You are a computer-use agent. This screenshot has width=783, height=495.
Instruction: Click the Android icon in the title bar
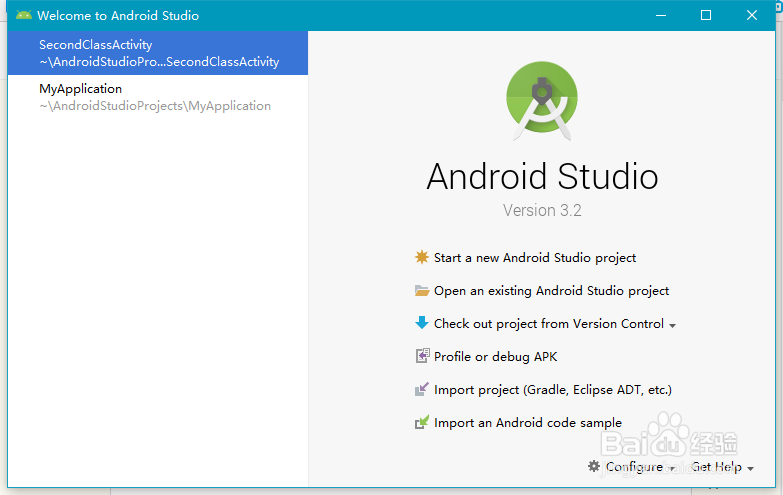[x=23, y=15]
